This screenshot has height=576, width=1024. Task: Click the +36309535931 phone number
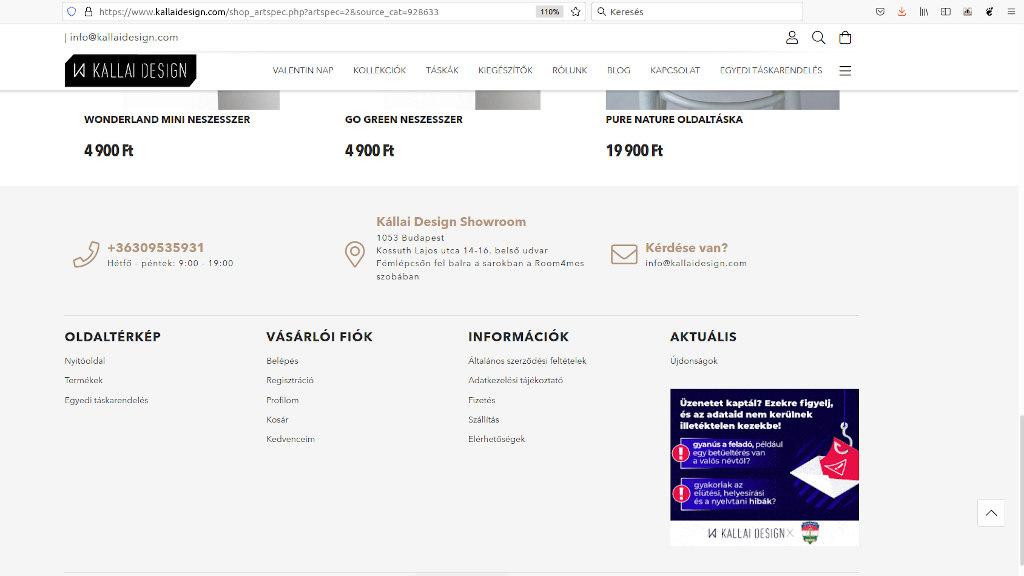click(x=155, y=248)
